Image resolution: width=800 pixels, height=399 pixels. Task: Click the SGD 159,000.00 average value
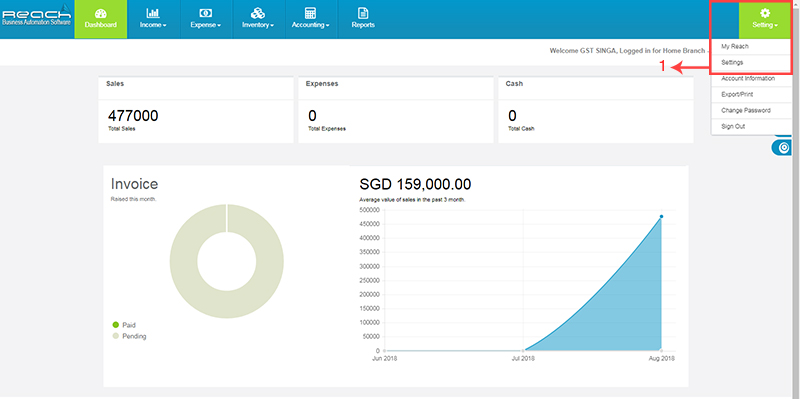(415, 184)
